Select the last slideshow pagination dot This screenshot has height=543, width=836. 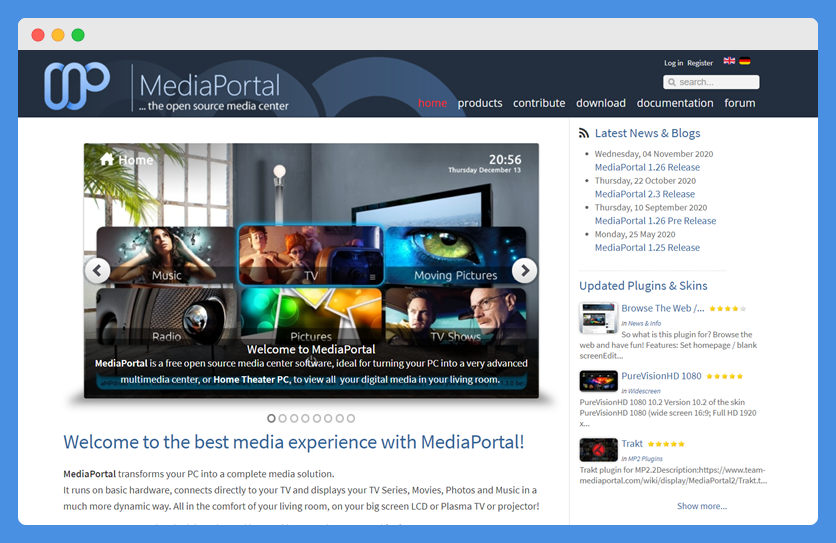[x=350, y=418]
